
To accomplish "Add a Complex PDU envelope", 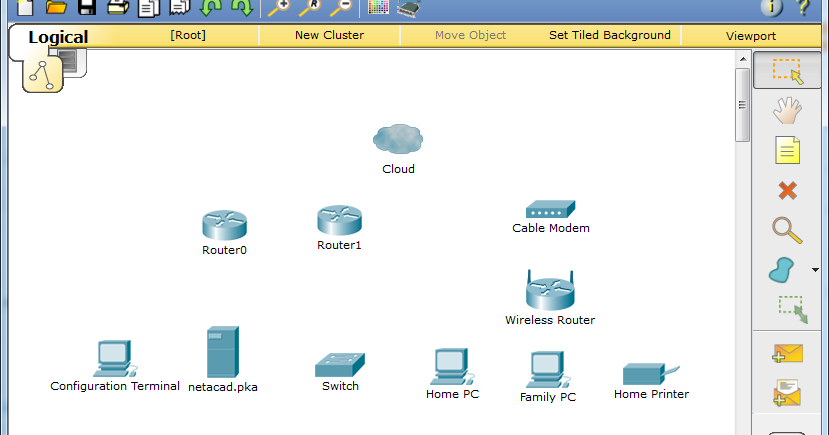I will pyautogui.click(x=787, y=393).
